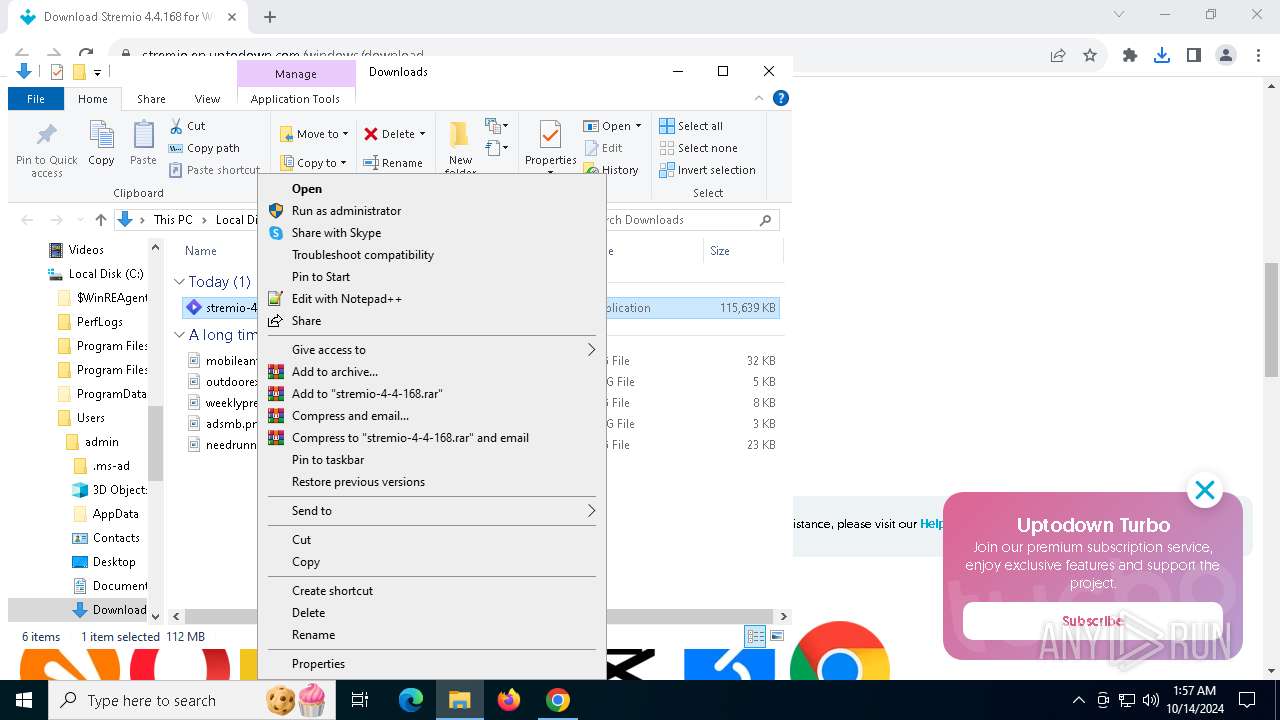Click the Copy ribbon icon
The height and width of the screenshot is (720, 1280).
101,143
